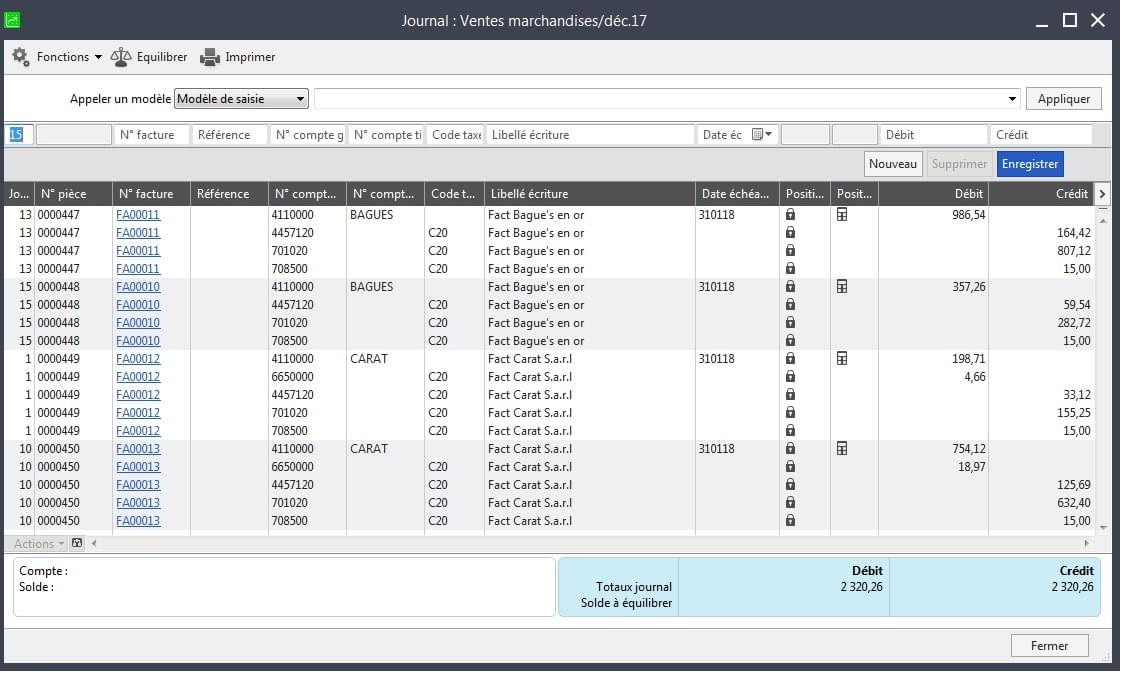Screen dimensions: 1123x673
Task: Select the CARAT cell on piece 0000449
Action: tap(385, 359)
